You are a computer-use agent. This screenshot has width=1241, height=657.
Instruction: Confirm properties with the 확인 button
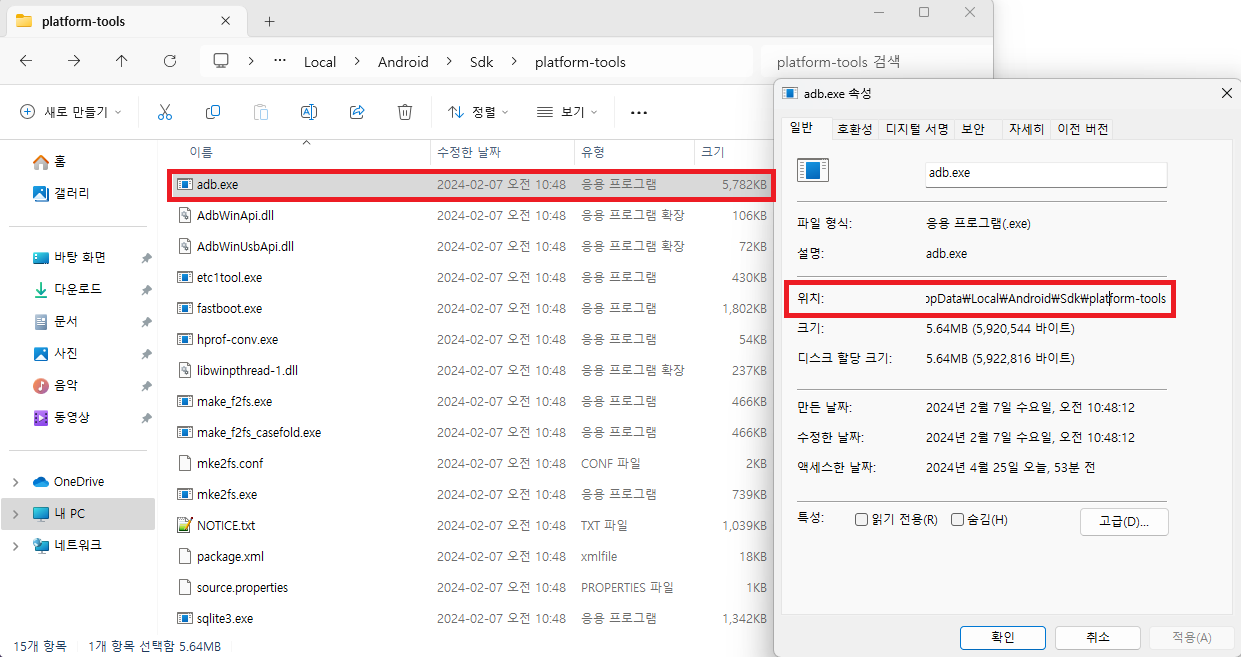1002,637
